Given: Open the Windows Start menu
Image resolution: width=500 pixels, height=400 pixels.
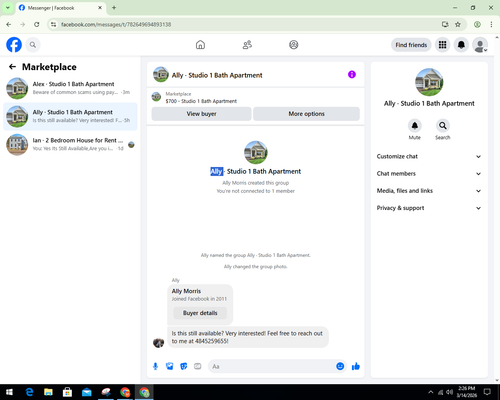Looking at the screenshot, I should pyautogui.click(x=9, y=392).
